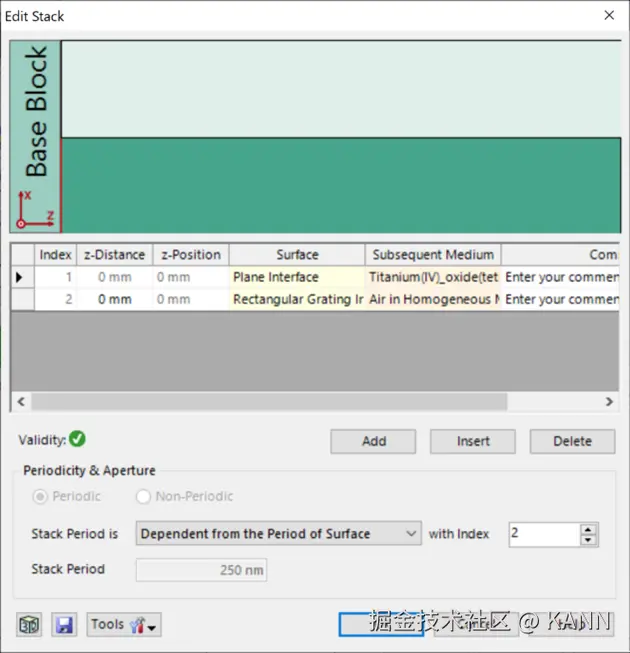Click the focused OK button at bottom
Image resolution: width=630 pixels, height=653 pixels.
coord(381,624)
